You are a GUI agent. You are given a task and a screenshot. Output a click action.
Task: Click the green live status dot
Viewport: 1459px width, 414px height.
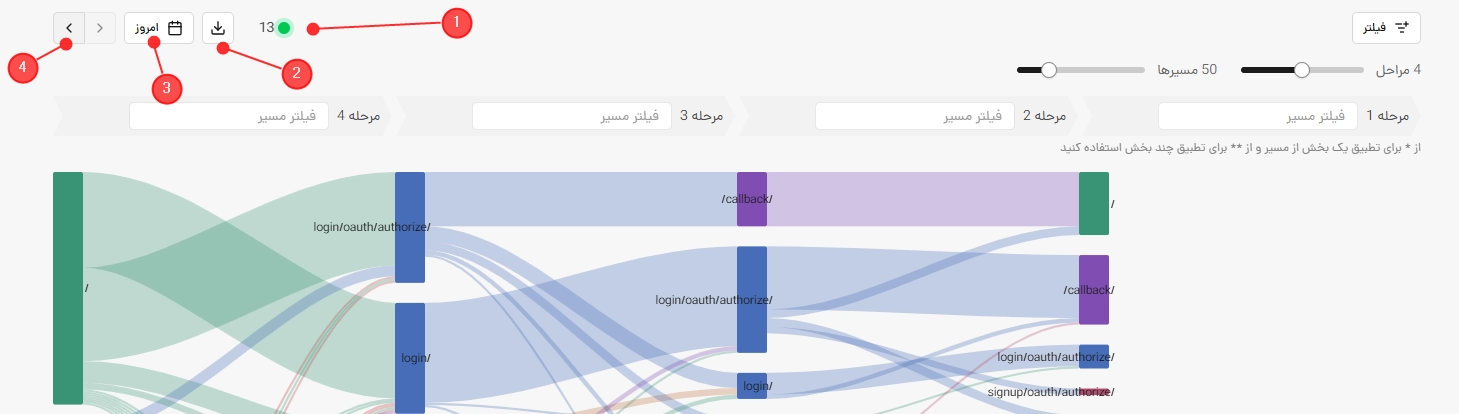tap(284, 28)
